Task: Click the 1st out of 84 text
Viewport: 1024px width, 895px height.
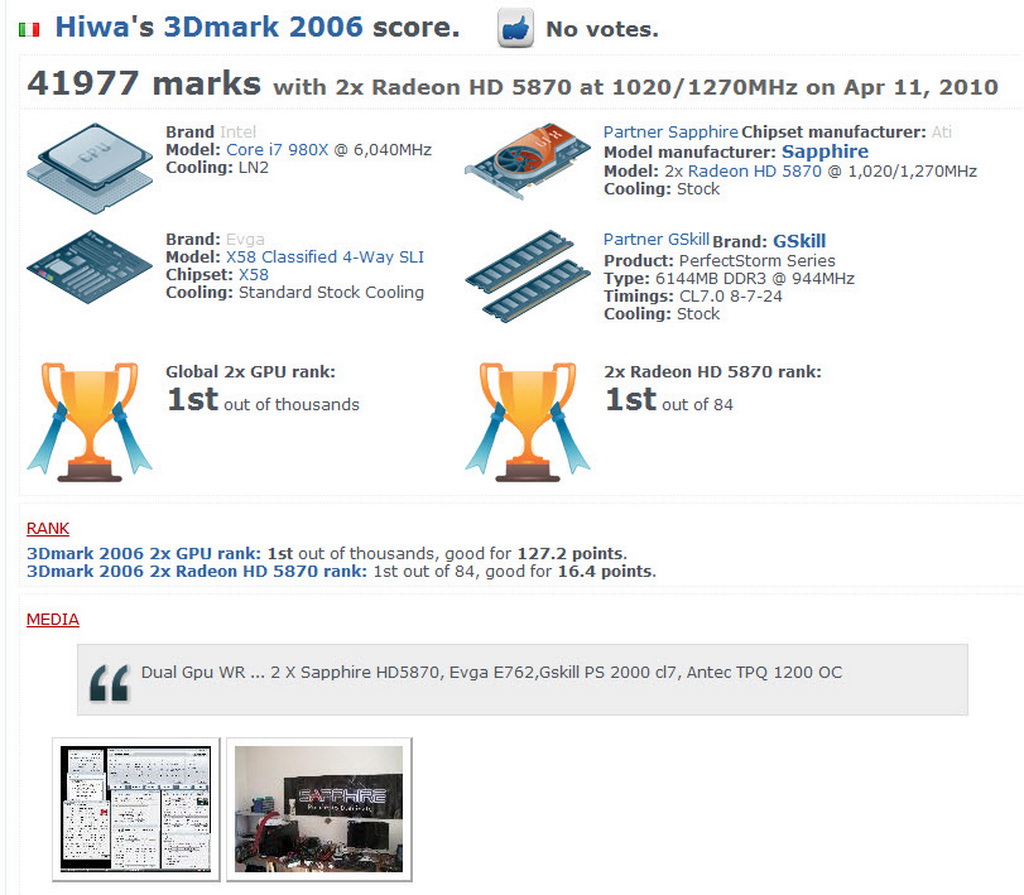Action: 669,400
